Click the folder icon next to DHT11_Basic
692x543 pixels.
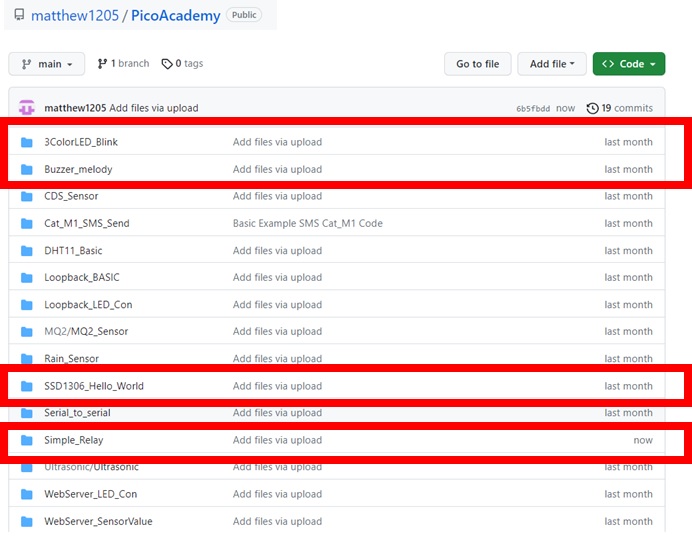pyautogui.click(x=27, y=251)
